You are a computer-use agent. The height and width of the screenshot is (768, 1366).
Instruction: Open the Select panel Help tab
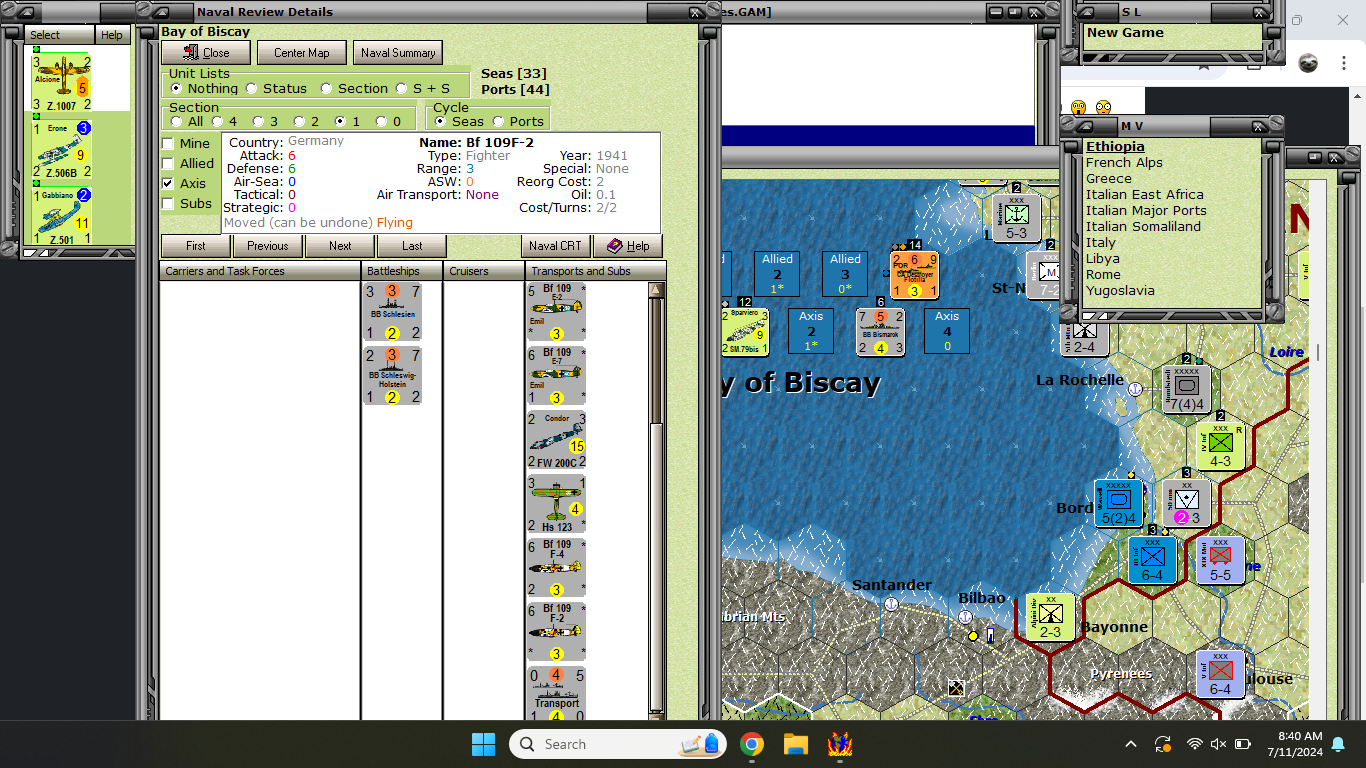[x=112, y=35]
